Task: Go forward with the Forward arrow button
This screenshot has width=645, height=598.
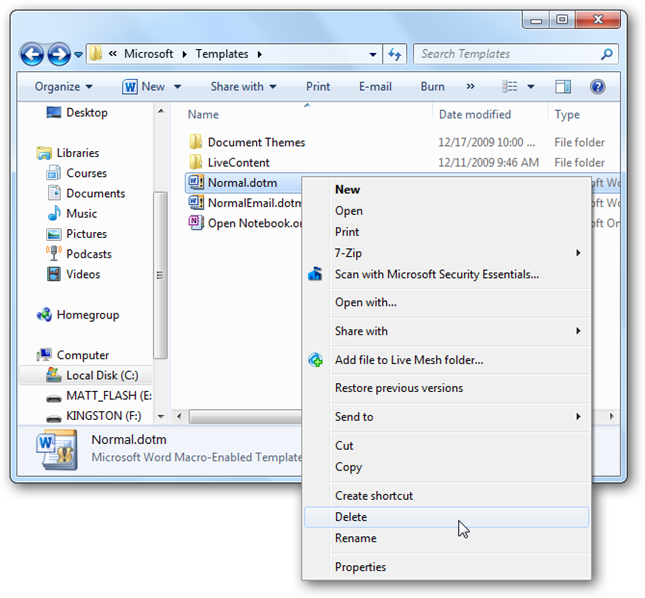Action: click(59, 54)
